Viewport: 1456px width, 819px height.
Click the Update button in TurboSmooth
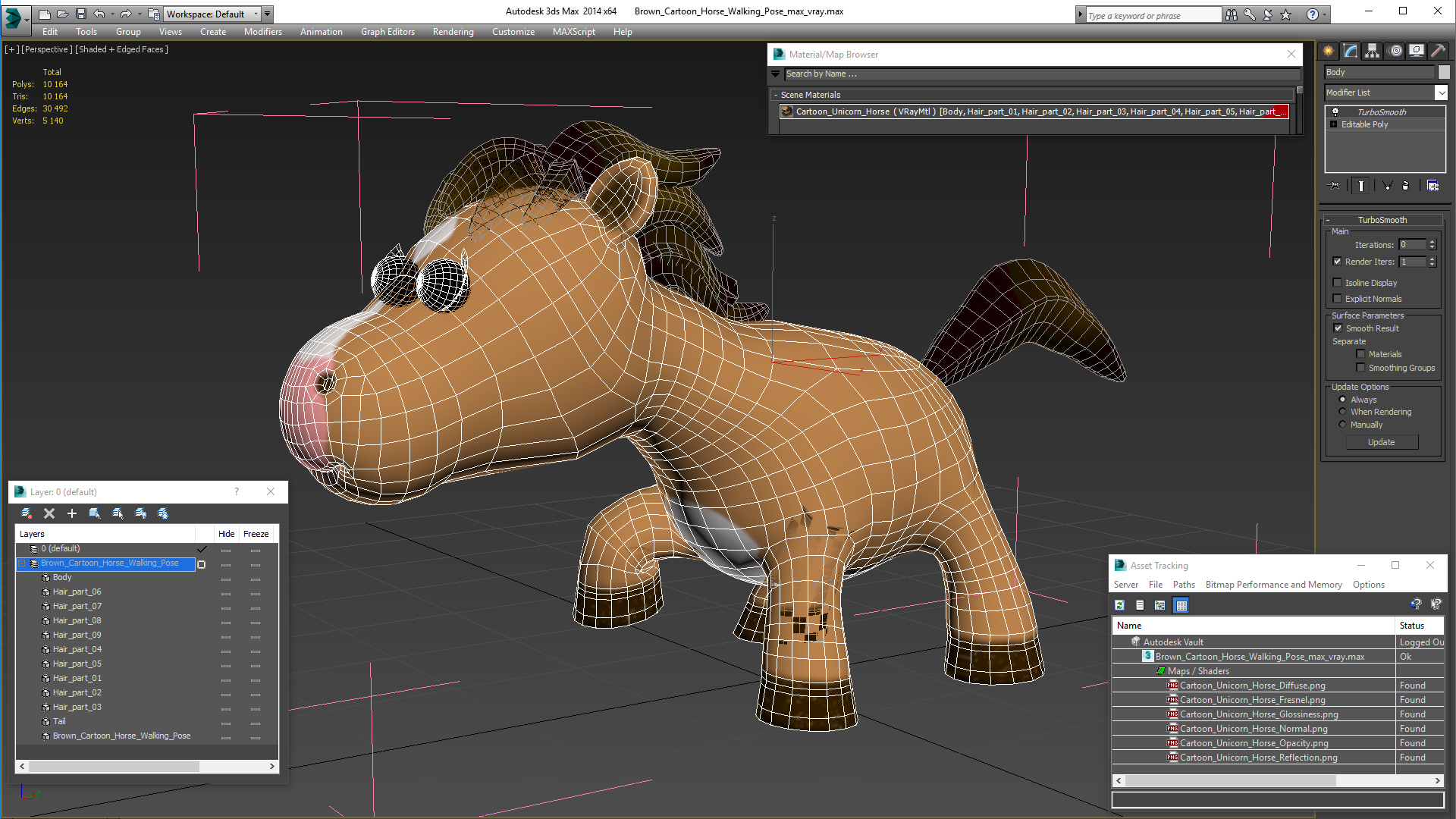coord(1382,442)
